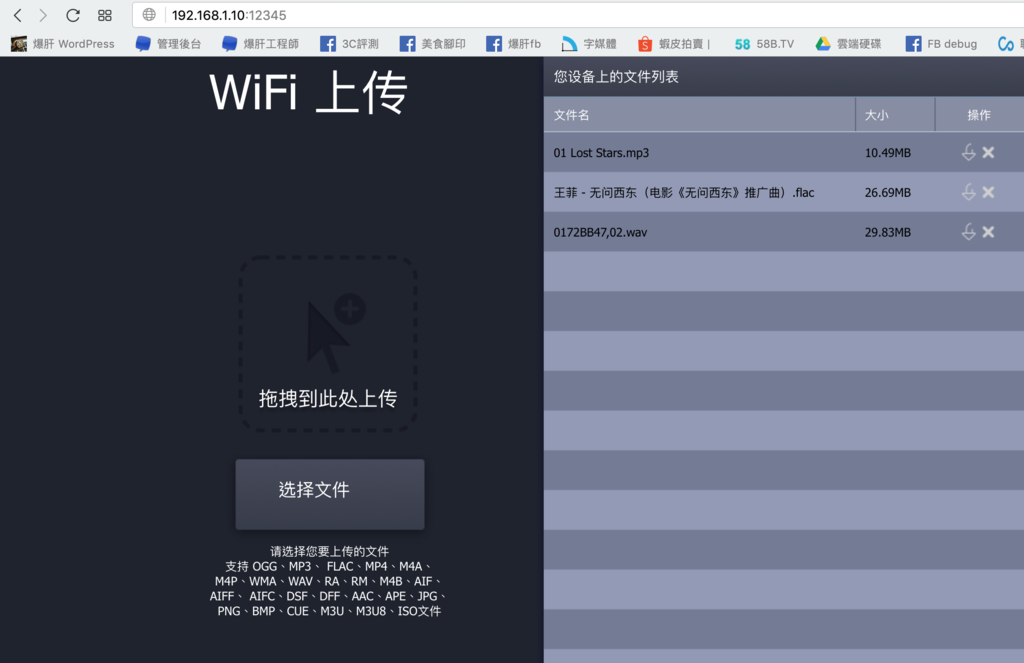
Task: Click the 操作 column header
Action: click(978, 115)
